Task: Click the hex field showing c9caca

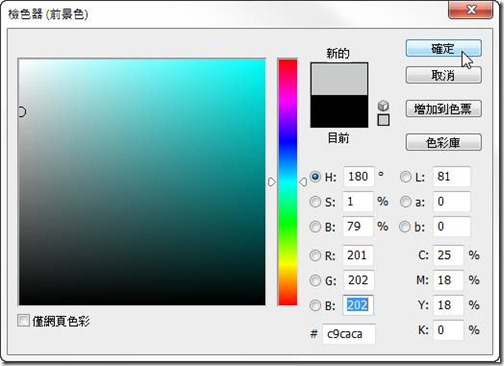Action: coord(348,334)
